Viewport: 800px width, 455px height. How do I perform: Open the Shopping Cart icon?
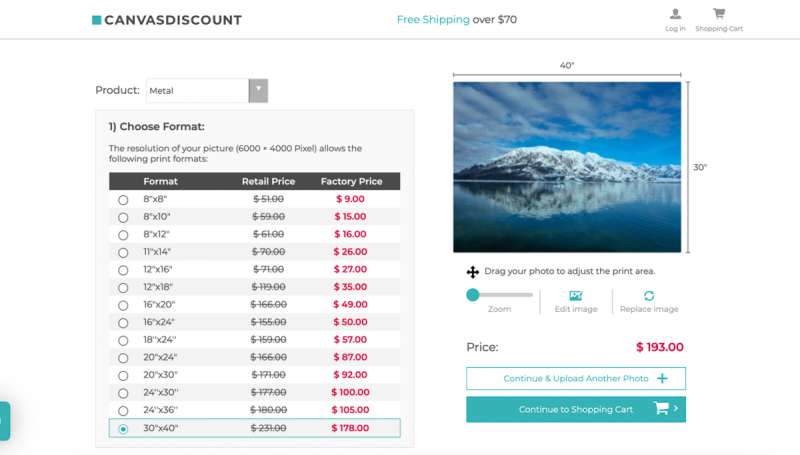pyautogui.click(x=719, y=14)
